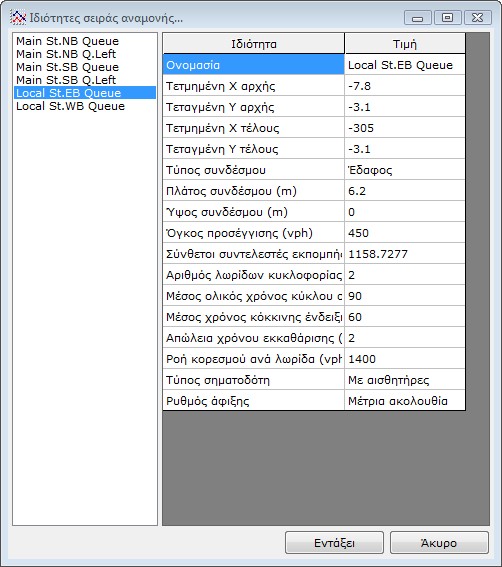Click the Τιμή column header
The width and height of the screenshot is (502, 567).
(405, 44)
